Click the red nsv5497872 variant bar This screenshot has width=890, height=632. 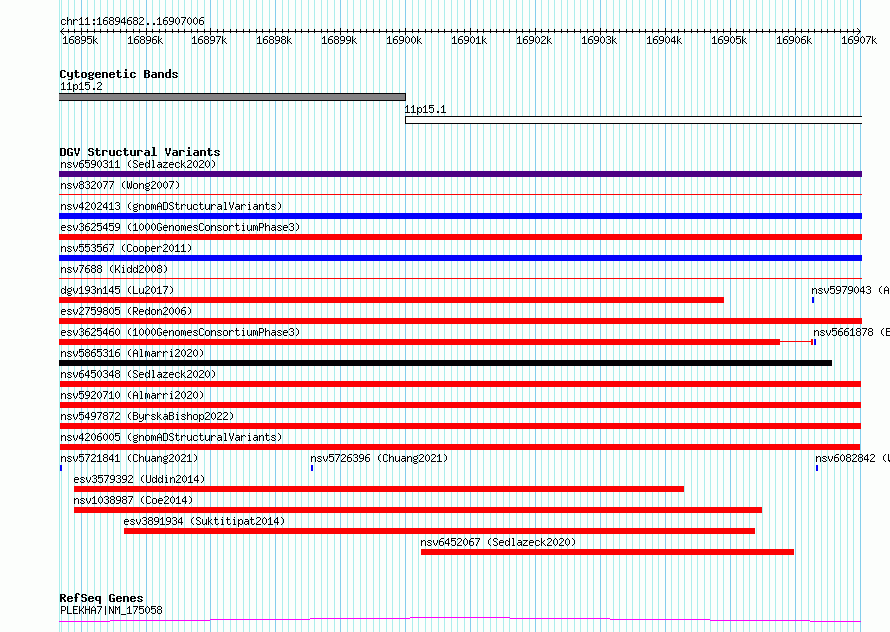click(x=460, y=426)
